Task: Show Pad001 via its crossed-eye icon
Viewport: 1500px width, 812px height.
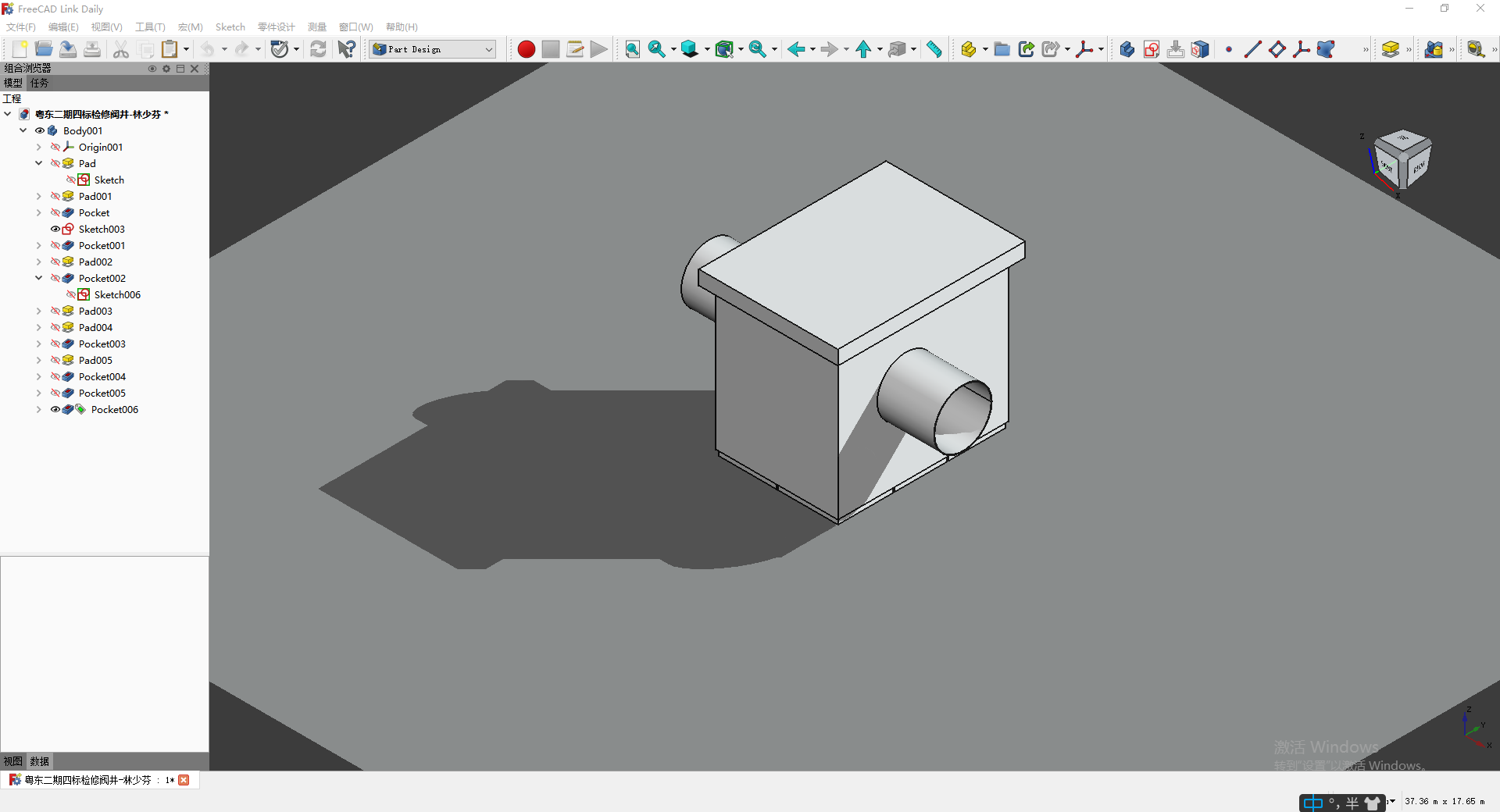Action: [x=55, y=196]
